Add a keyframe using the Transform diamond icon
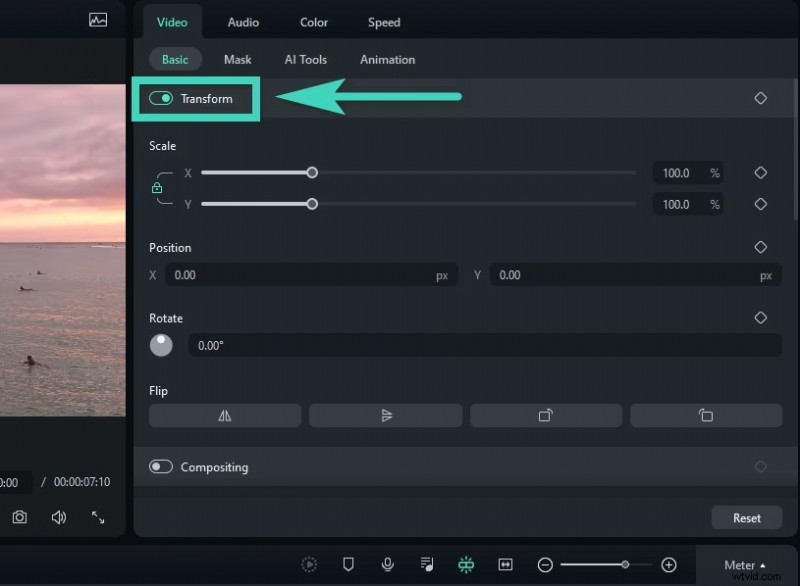Viewport: 800px width, 586px height. point(760,98)
